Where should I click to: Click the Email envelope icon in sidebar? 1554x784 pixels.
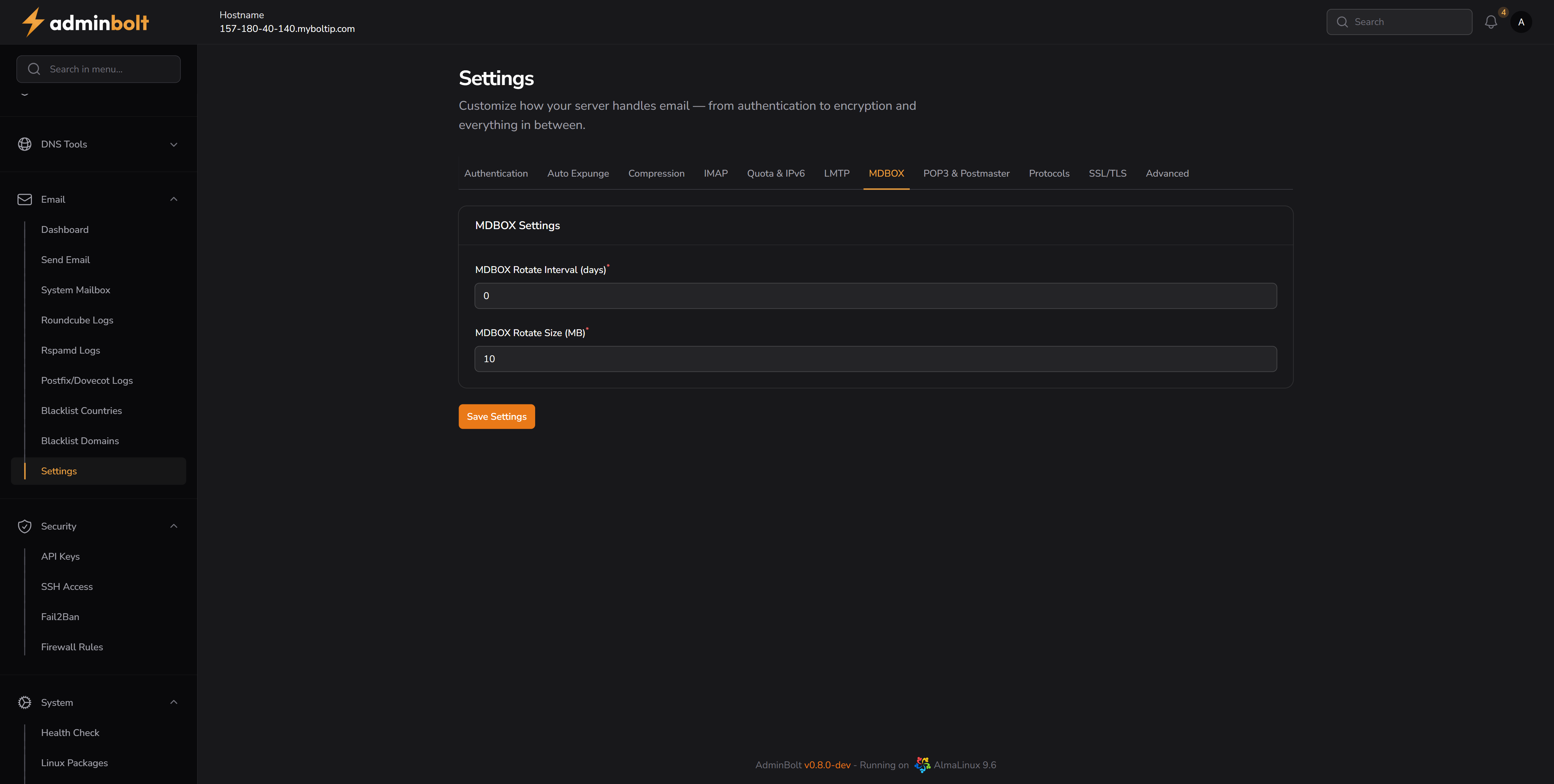[x=25, y=199]
